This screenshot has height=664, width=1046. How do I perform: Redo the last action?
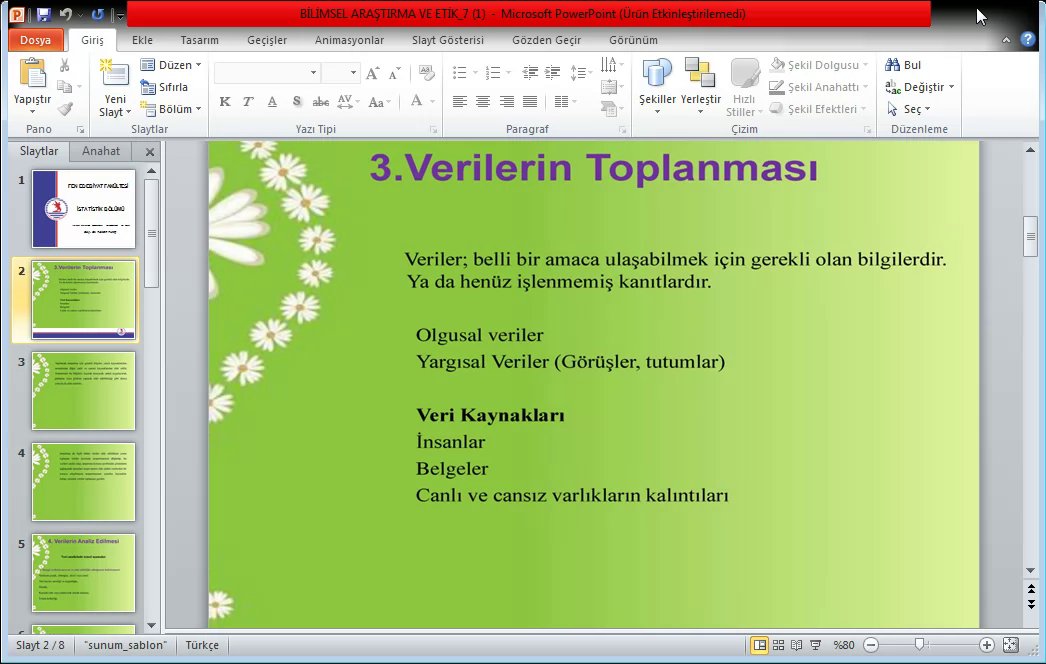click(x=97, y=14)
